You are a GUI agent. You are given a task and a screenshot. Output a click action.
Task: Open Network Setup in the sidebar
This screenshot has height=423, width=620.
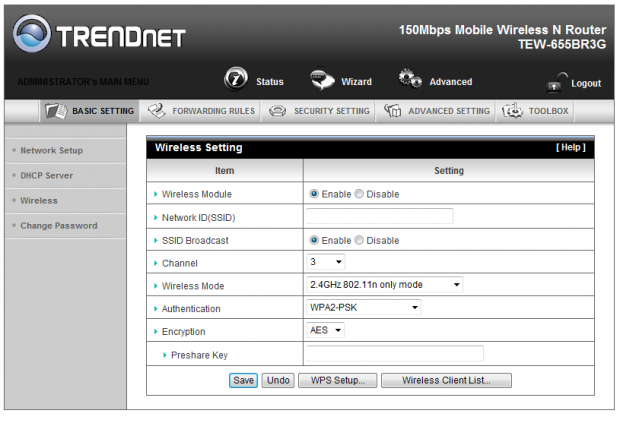tap(51, 150)
